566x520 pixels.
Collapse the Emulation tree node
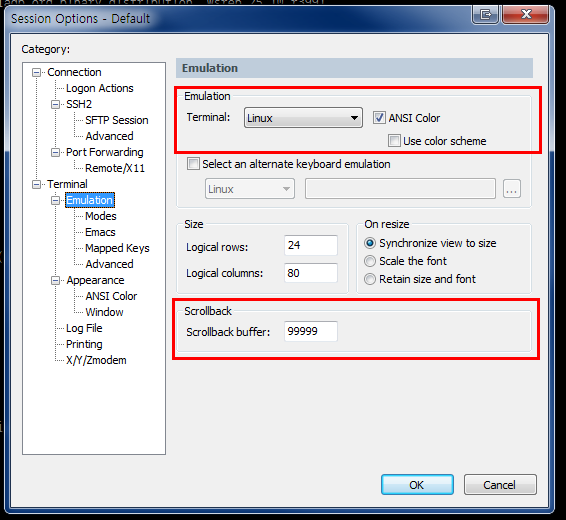[55, 200]
